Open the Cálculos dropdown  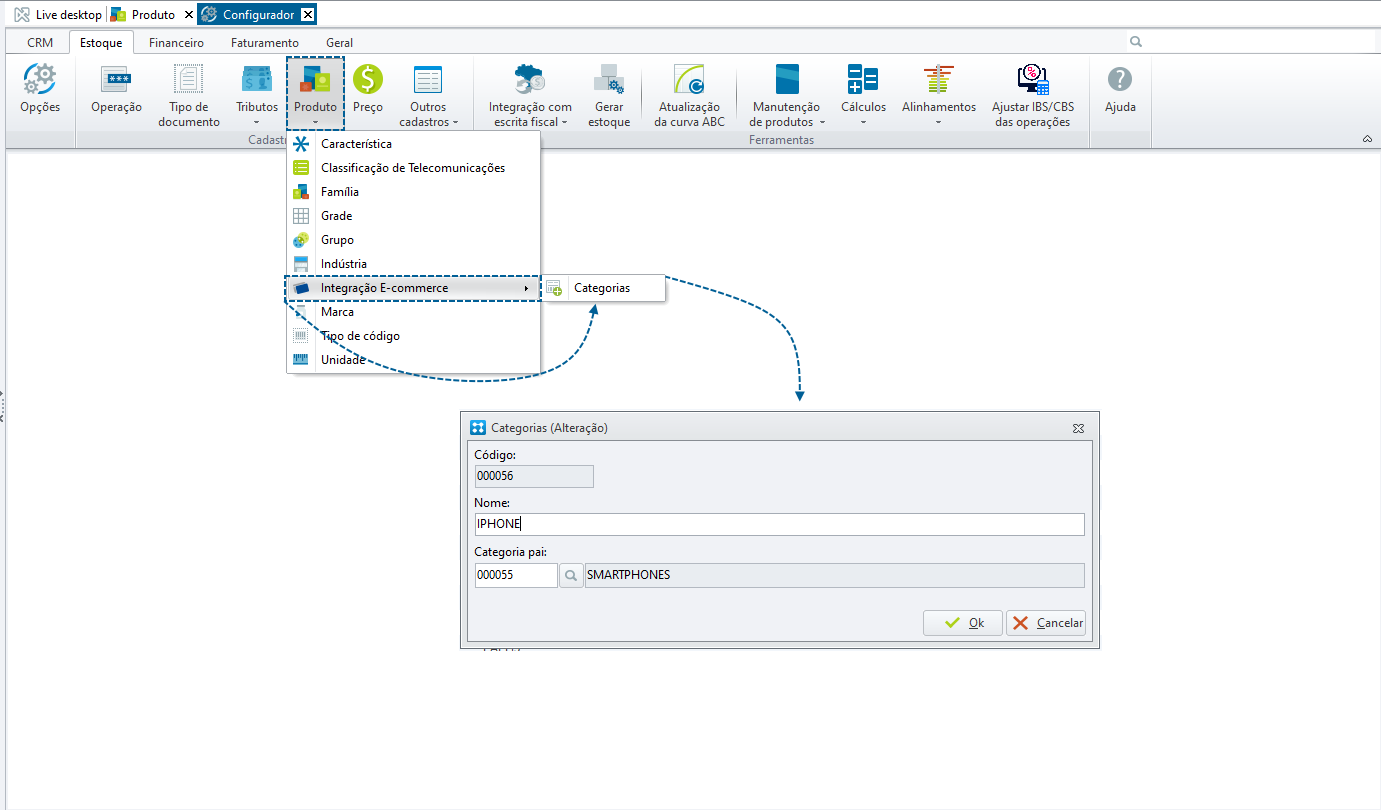[862, 122]
